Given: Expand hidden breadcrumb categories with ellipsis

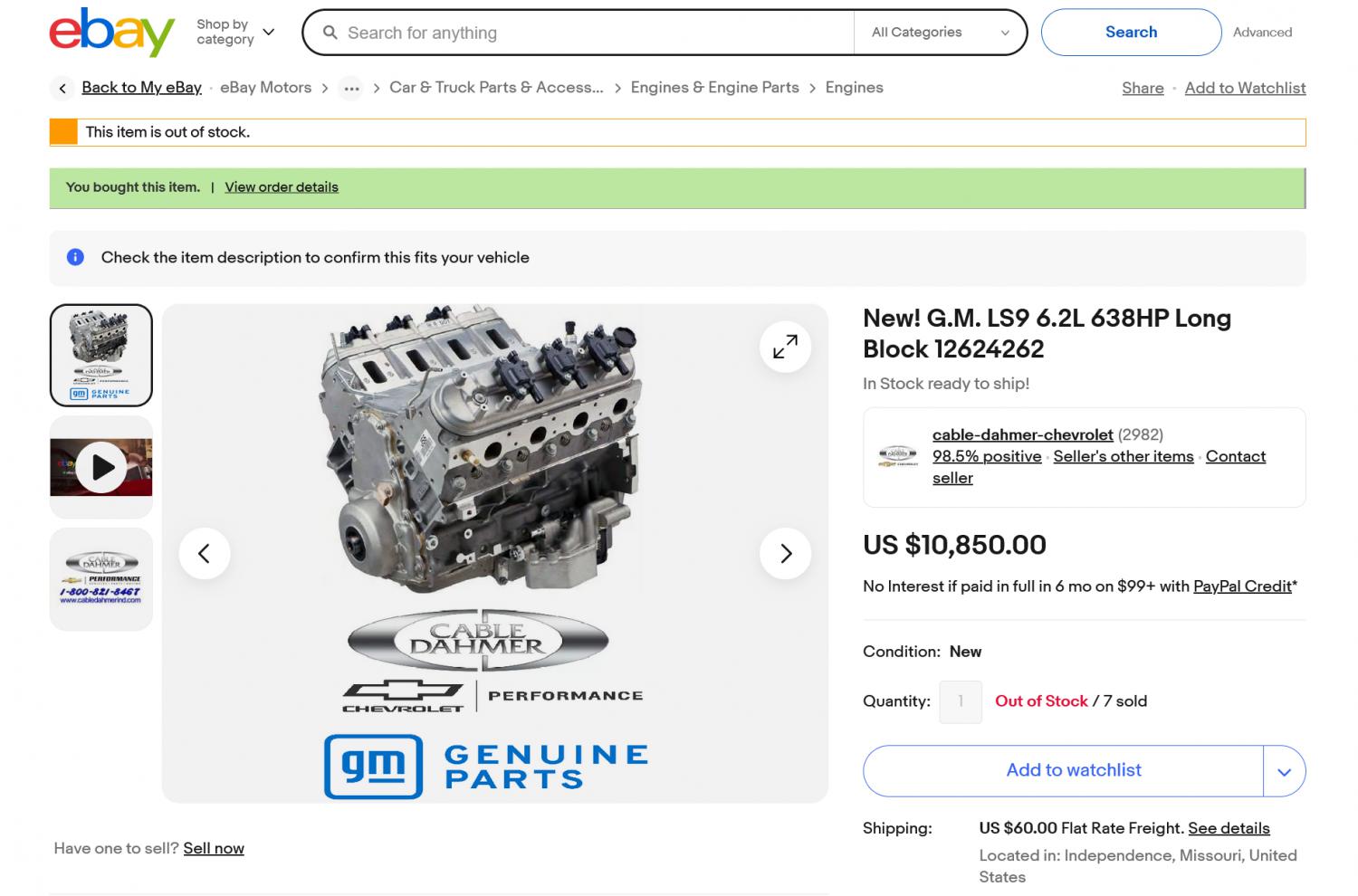Looking at the screenshot, I should pos(351,88).
